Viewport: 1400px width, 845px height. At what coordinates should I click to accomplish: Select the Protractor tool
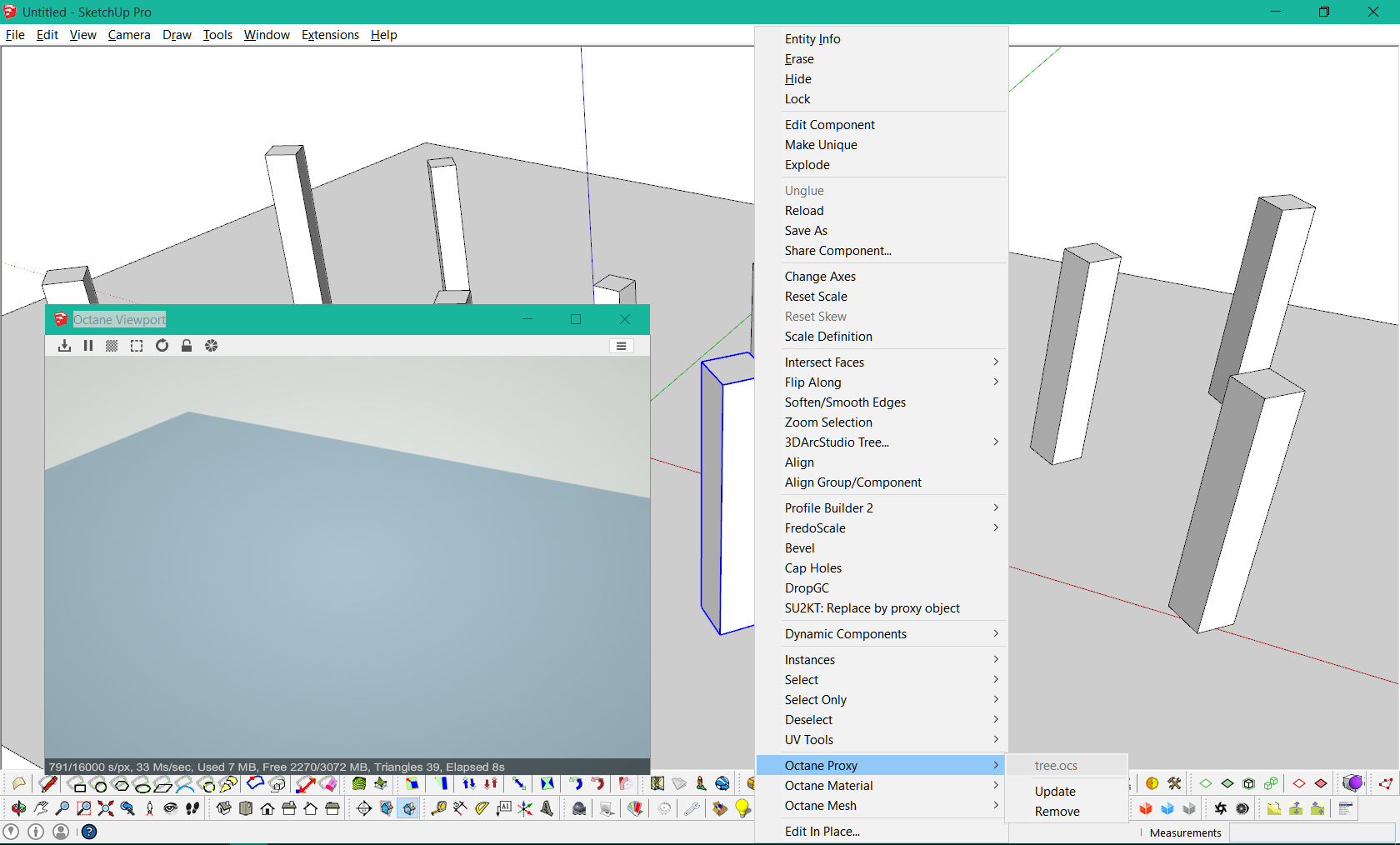482,808
